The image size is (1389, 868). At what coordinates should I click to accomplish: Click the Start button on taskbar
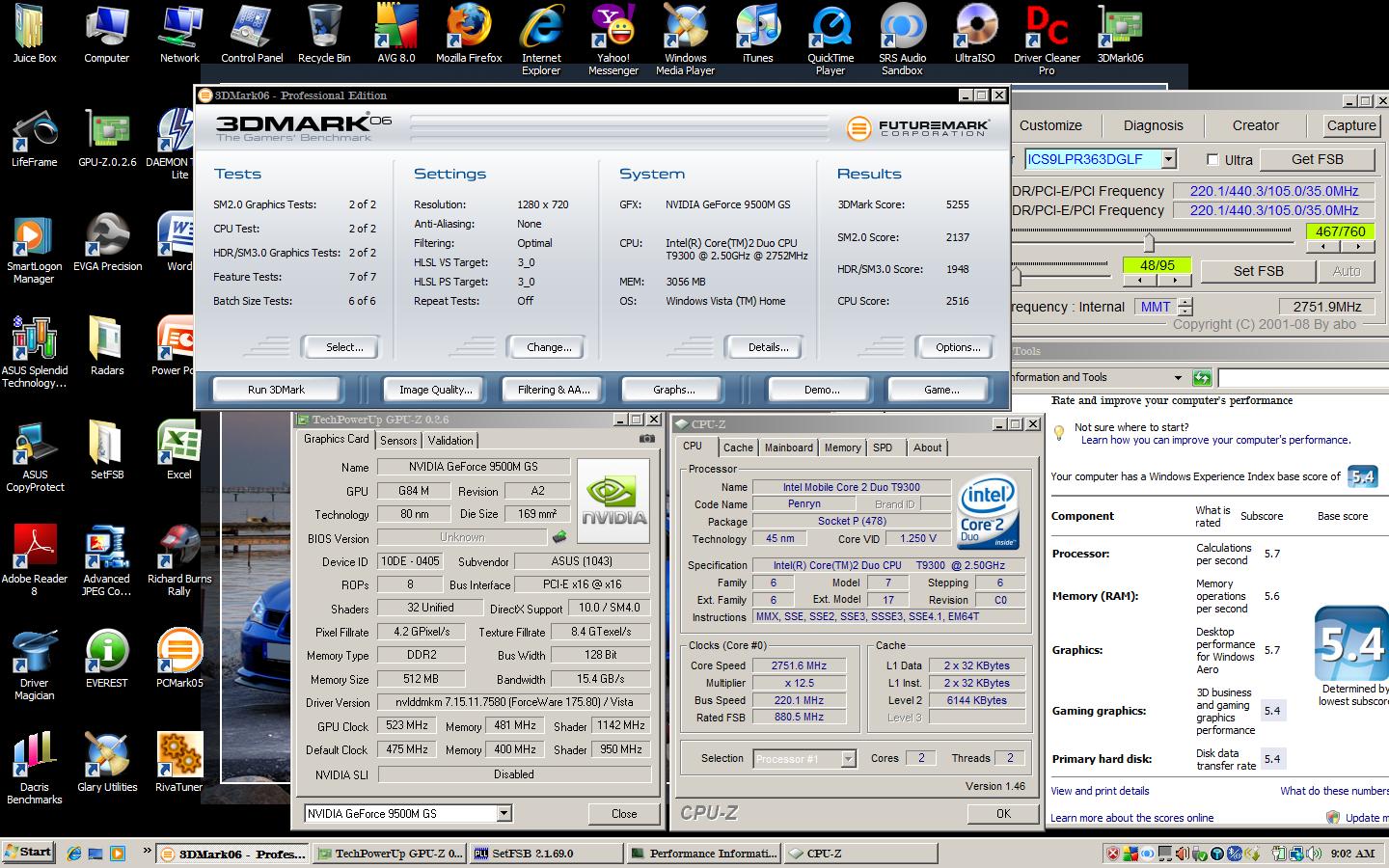(x=28, y=852)
